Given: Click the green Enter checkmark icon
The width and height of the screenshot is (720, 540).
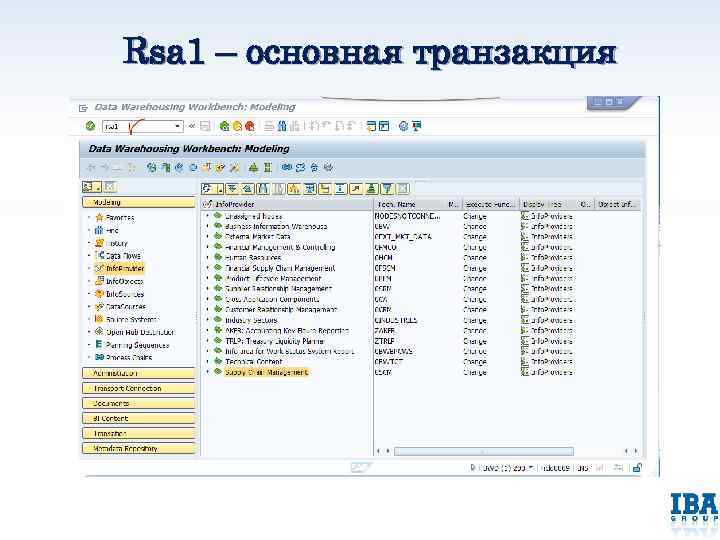Looking at the screenshot, I should 90,126.
